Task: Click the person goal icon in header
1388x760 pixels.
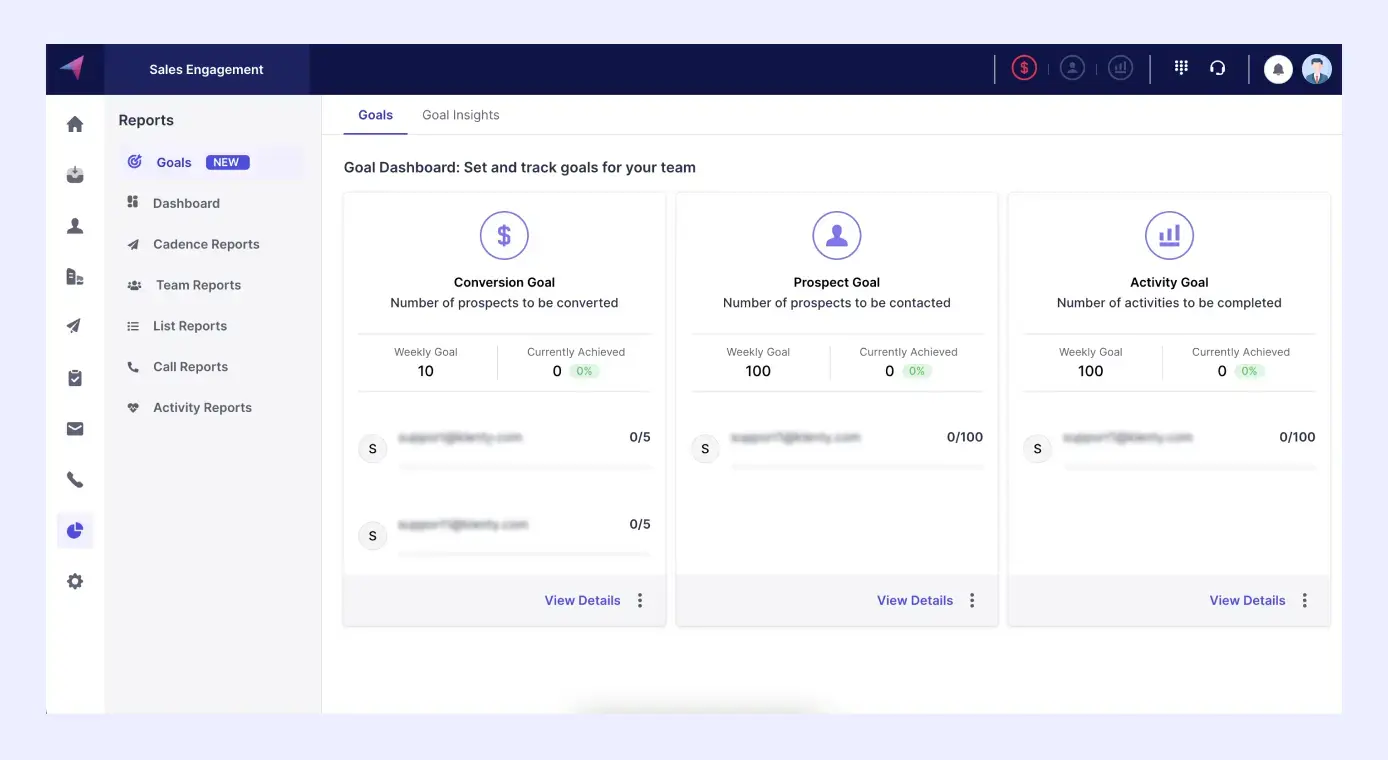Action: 1072,68
